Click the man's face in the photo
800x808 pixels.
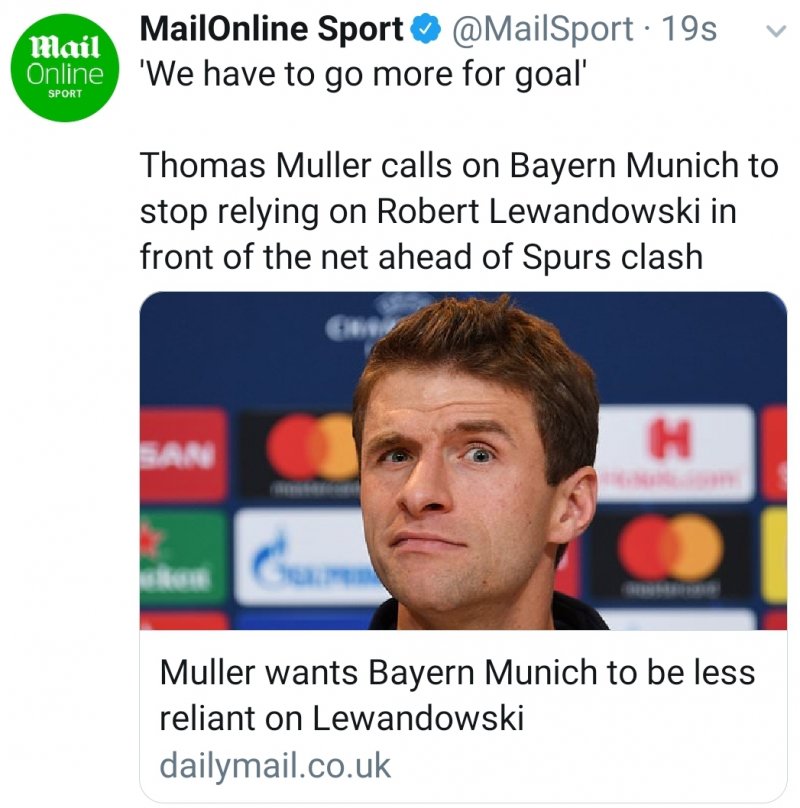457,478
